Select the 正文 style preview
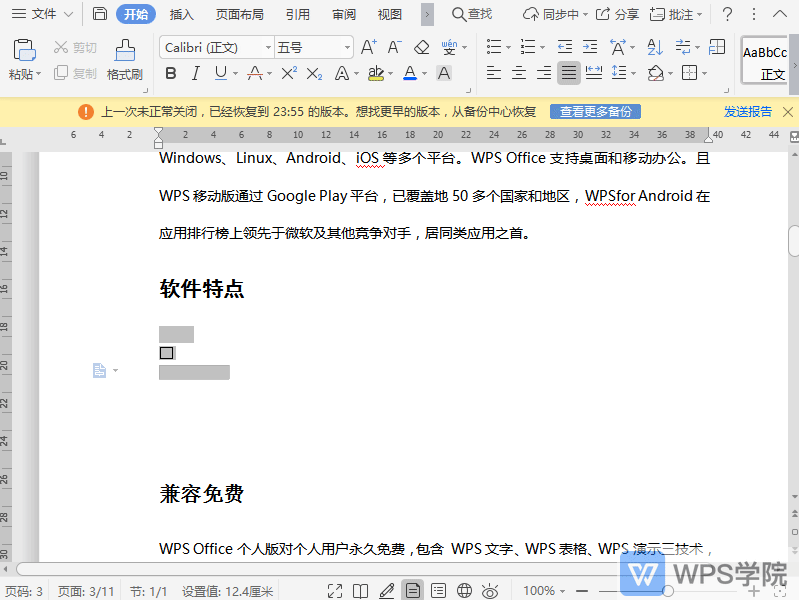This screenshot has width=799, height=600. [765, 61]
